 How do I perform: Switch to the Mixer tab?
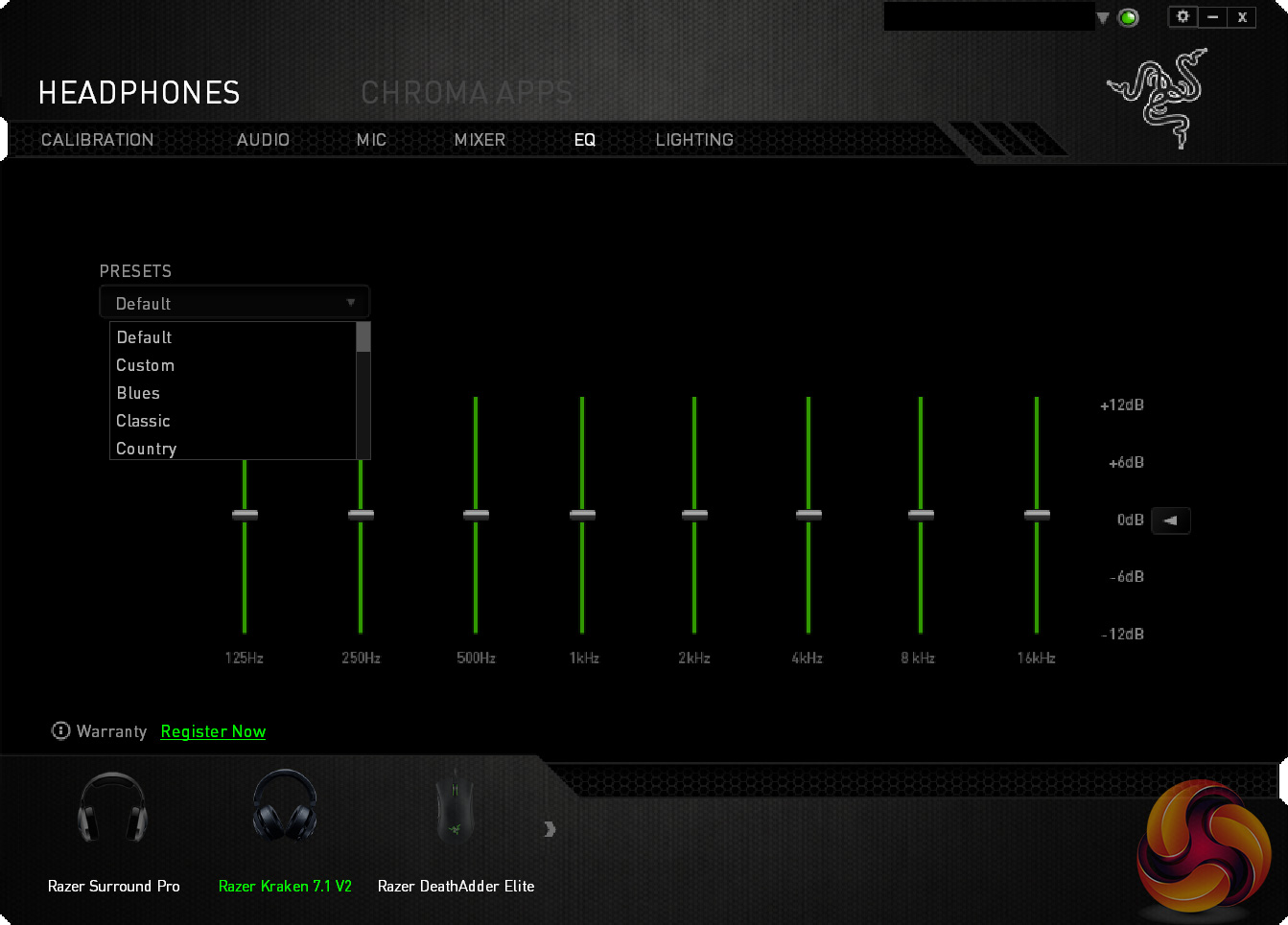click(x=480, y=140)
